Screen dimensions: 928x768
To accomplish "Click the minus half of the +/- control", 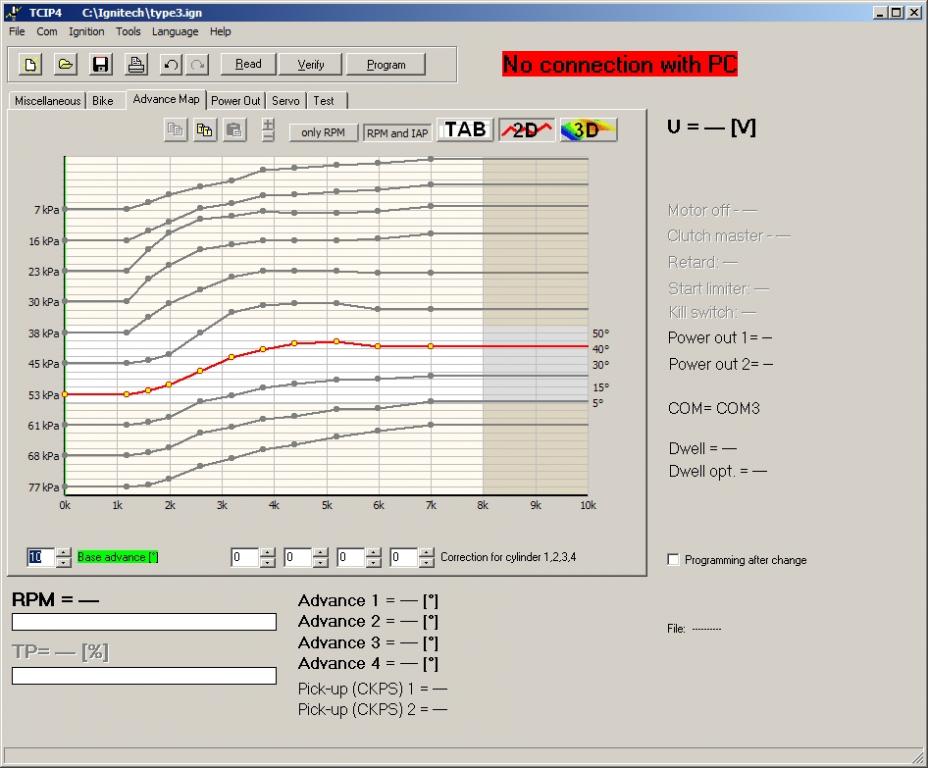I will pyautogui.click(x=269, y=136).
